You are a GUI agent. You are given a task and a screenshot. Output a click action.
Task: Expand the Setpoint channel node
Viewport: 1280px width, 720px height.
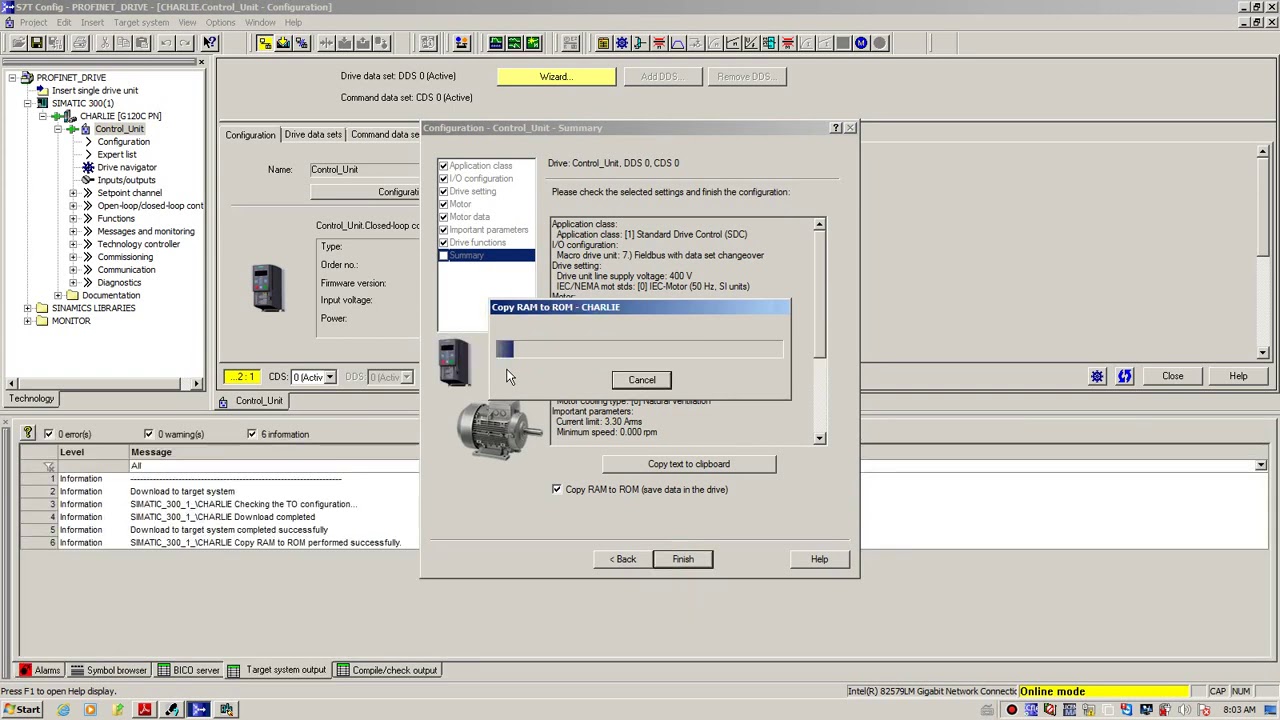[73, 193]
